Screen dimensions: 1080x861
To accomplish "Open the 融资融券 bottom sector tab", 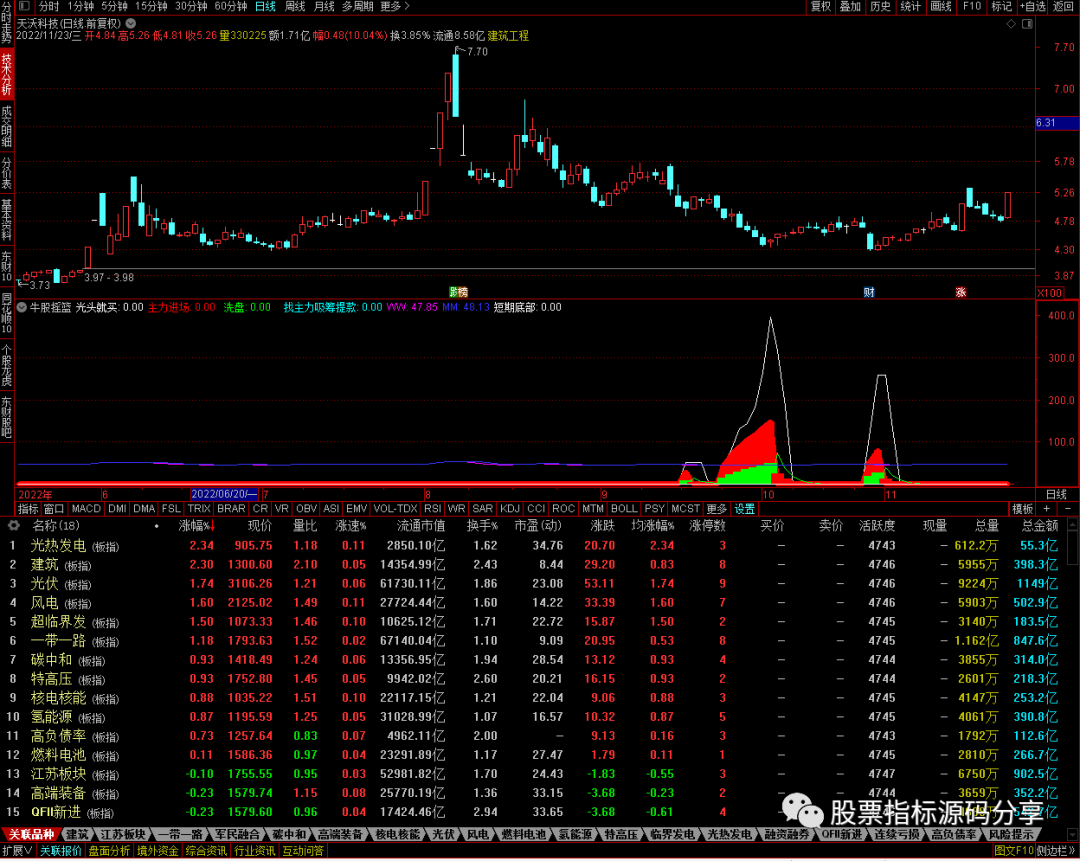I will [787, 834].
